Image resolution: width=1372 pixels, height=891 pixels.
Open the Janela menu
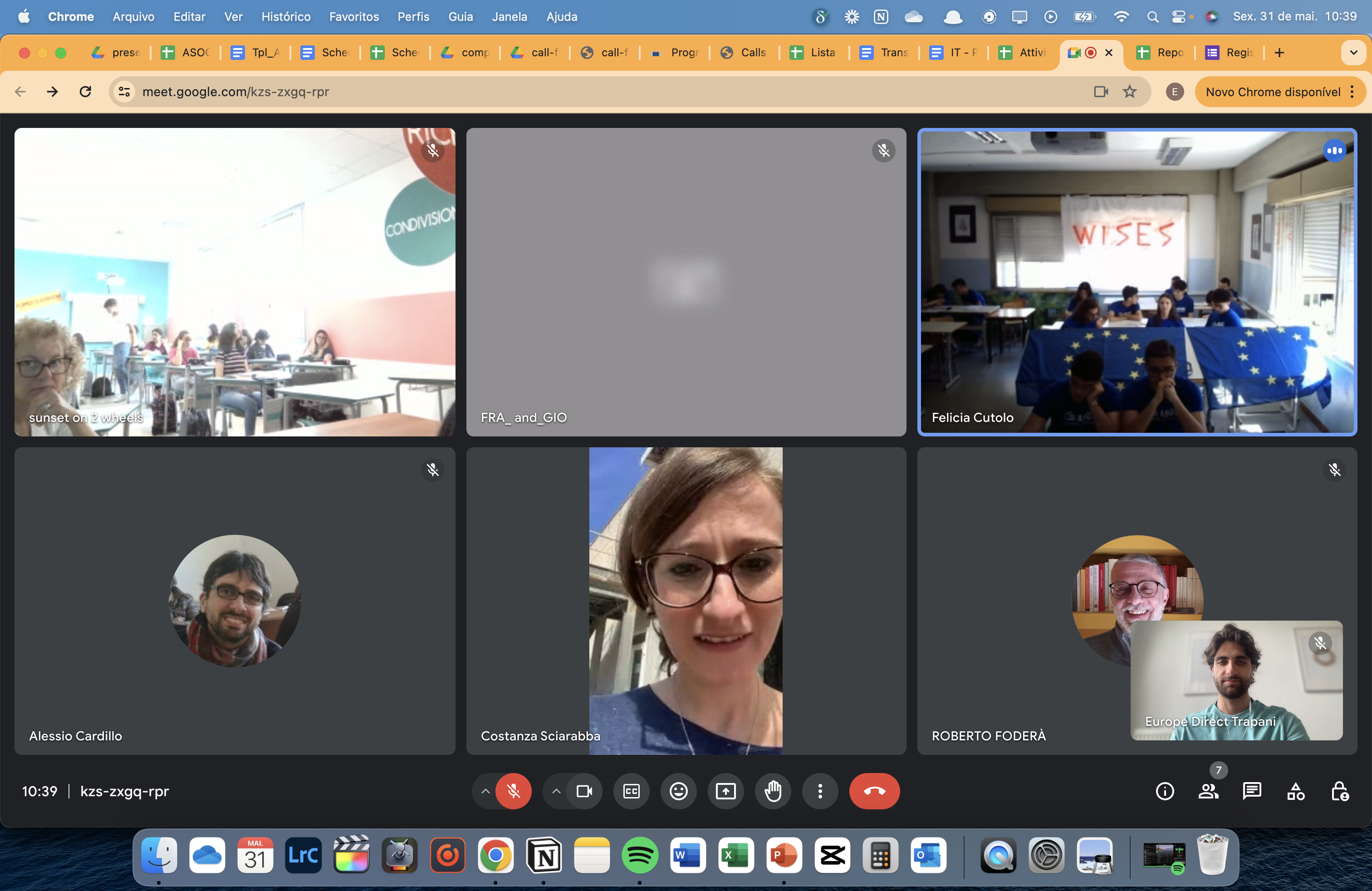click(x=510, y=17)
